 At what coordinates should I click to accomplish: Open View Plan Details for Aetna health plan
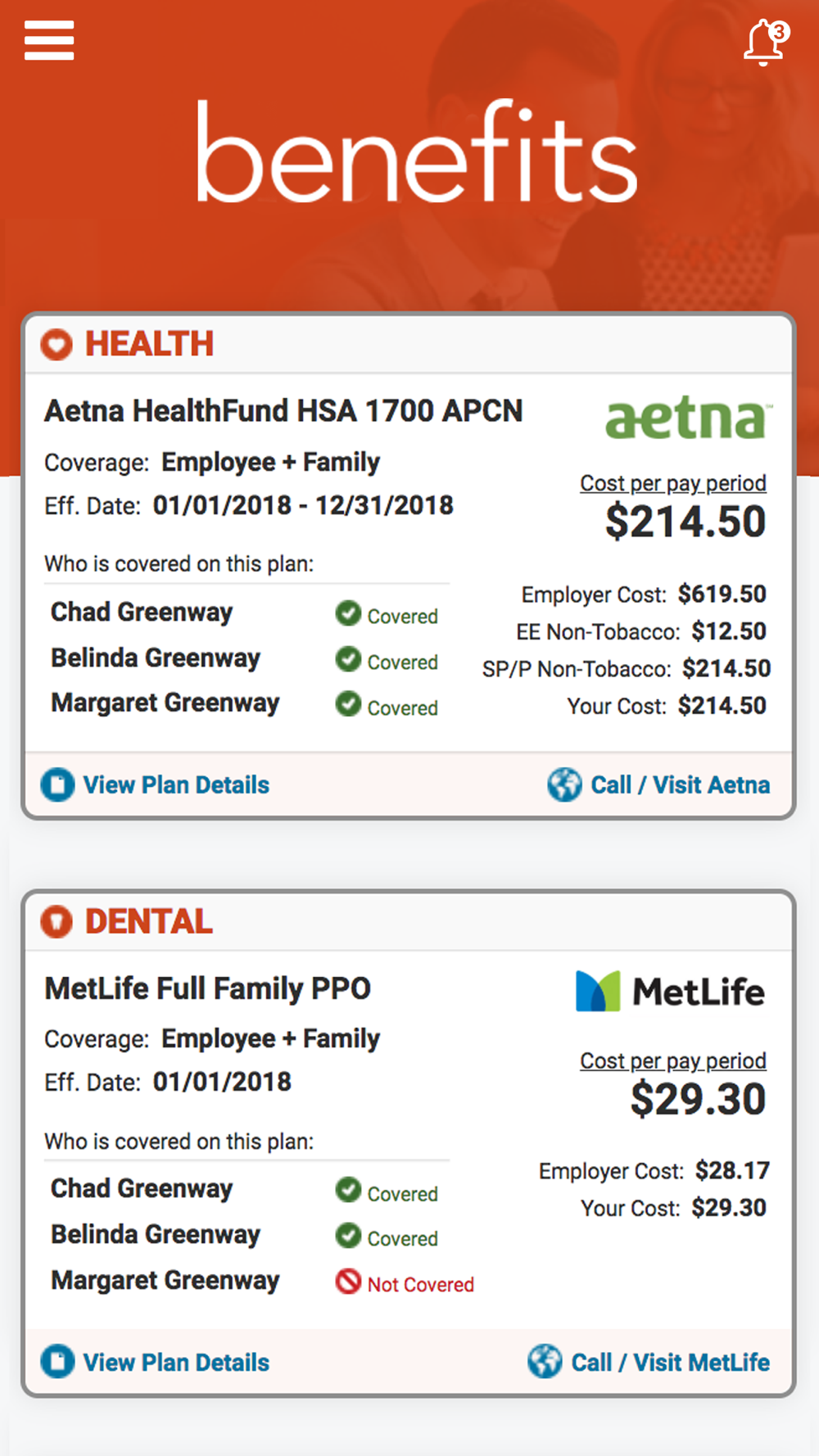[176, 785]
